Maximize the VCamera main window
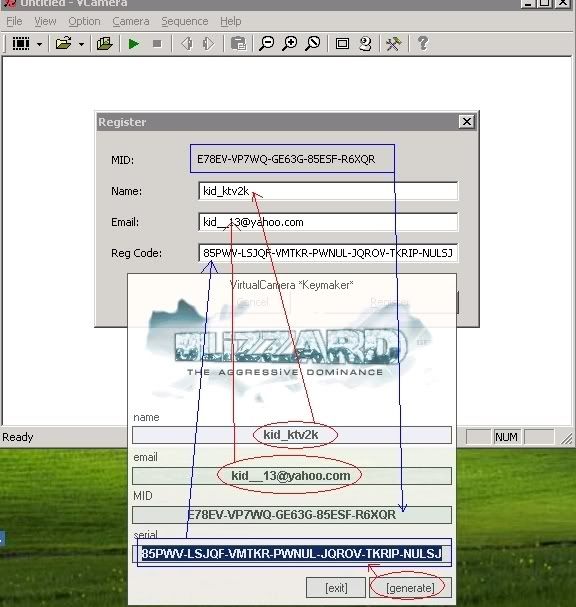The height and width of the screenshot is (607, 576). [x=545, y=3]
